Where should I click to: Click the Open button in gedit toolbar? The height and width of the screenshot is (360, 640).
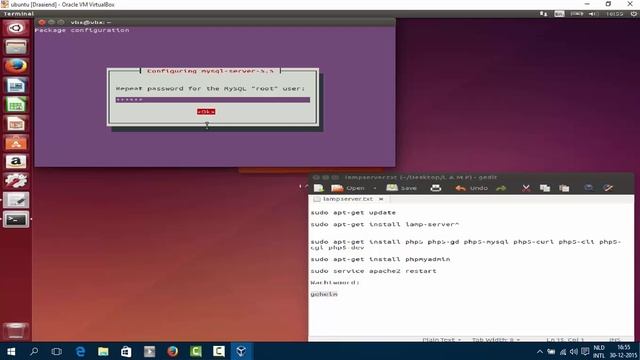click(x=348, y=188)
